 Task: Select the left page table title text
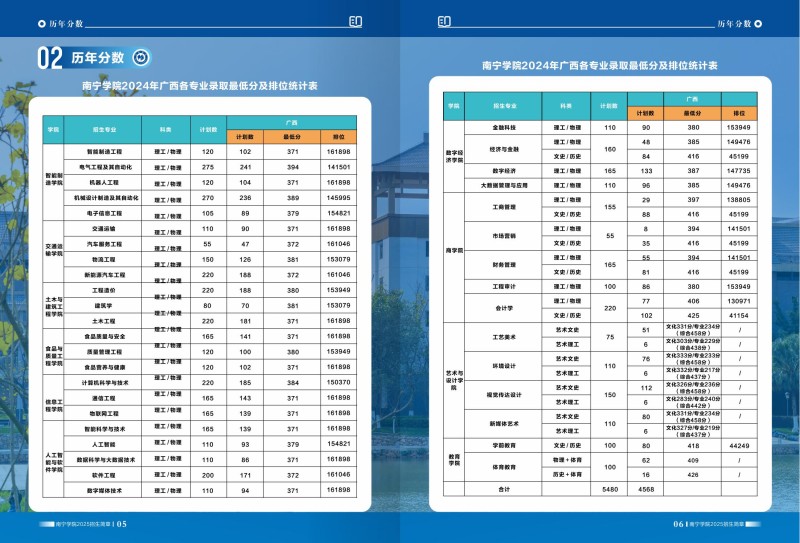coord(199,87)
